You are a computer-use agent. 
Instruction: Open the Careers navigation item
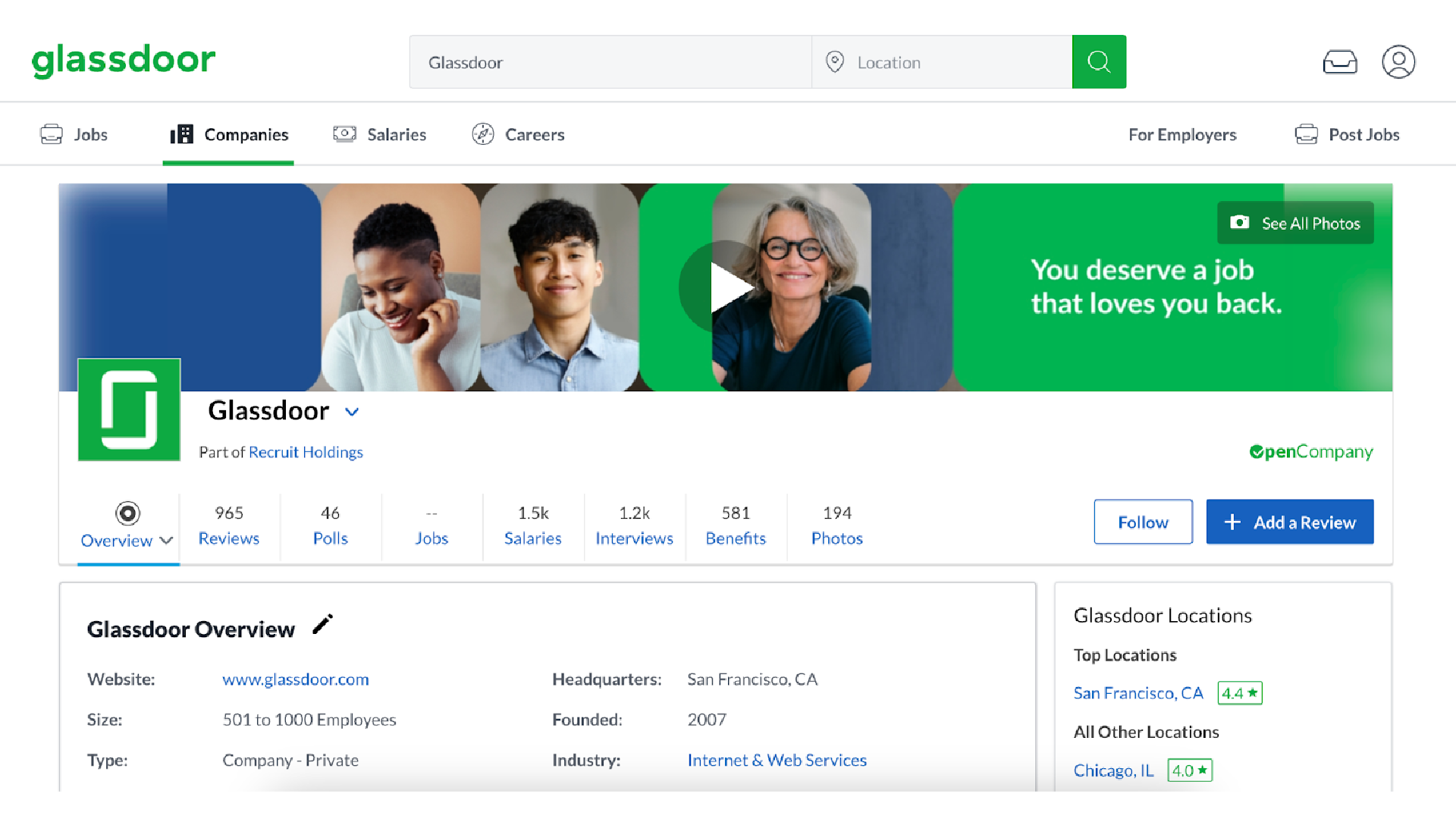pos(519,134)
